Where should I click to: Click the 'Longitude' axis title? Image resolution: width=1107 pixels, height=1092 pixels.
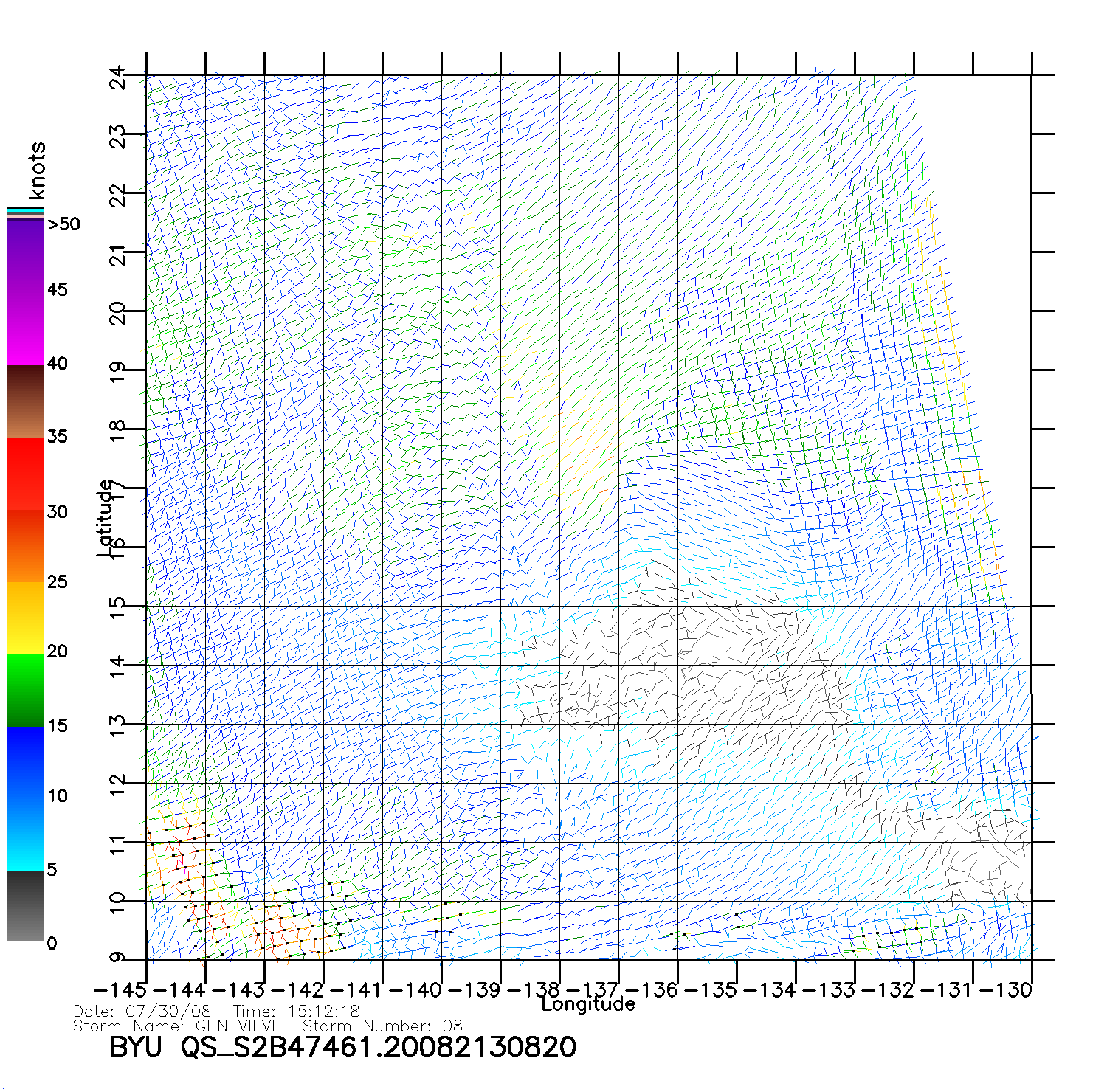[587, 1004]
